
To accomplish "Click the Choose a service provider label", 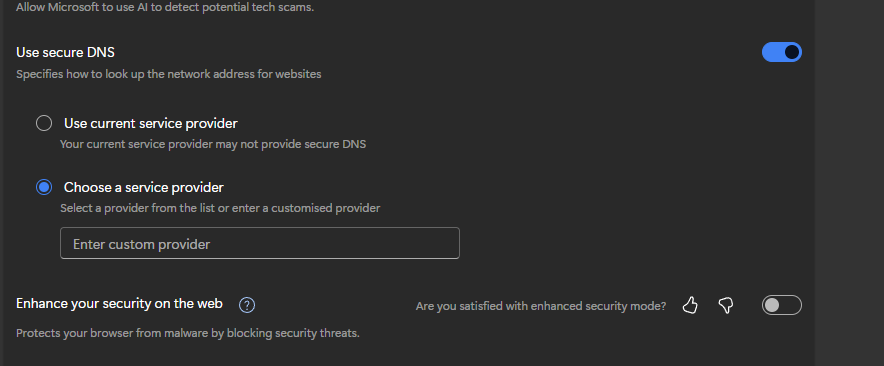I will [144, 187].
